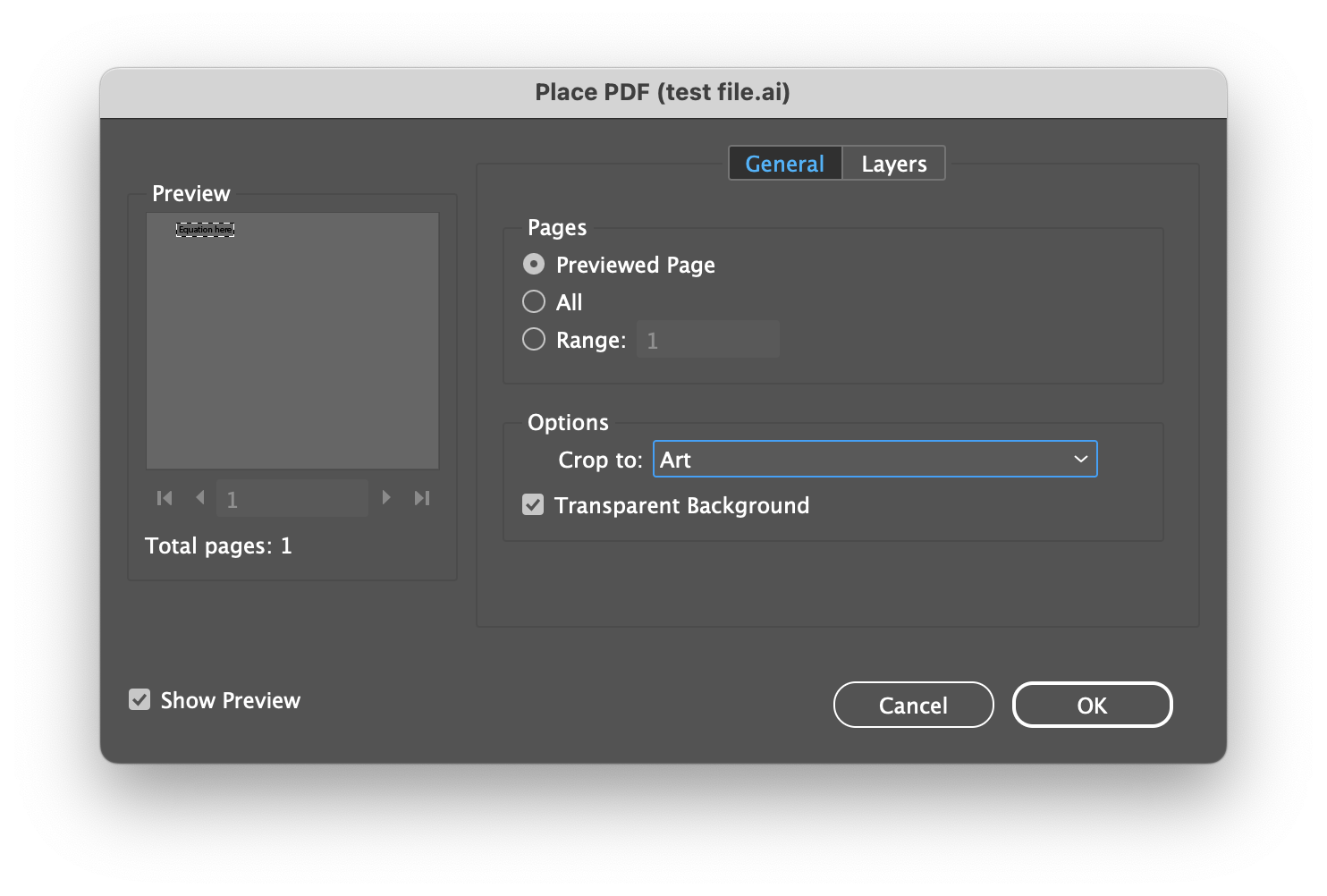Switch to the Layers tab
This screenshot has height=896, width=1327.
pos(892,163)
